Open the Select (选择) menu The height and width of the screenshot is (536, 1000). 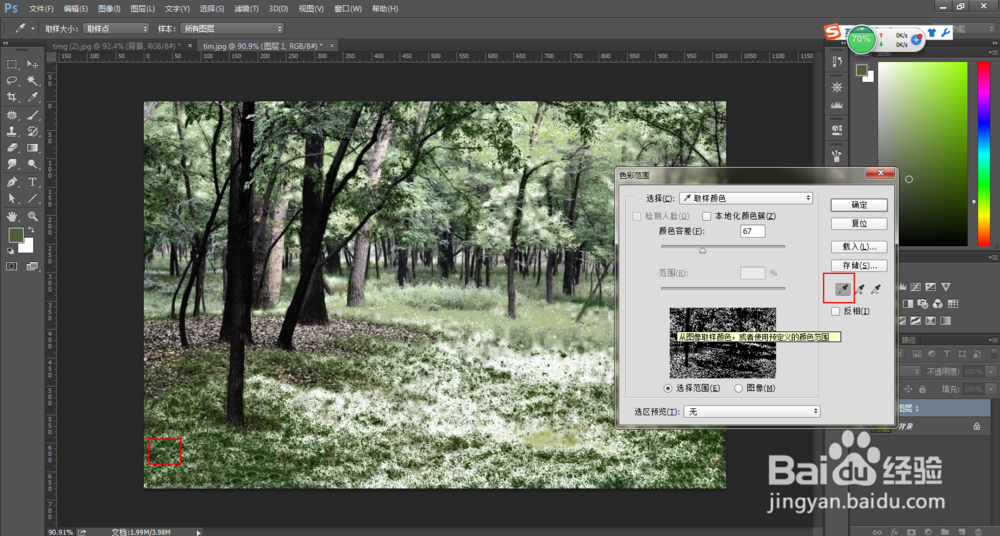coord(212,9)
